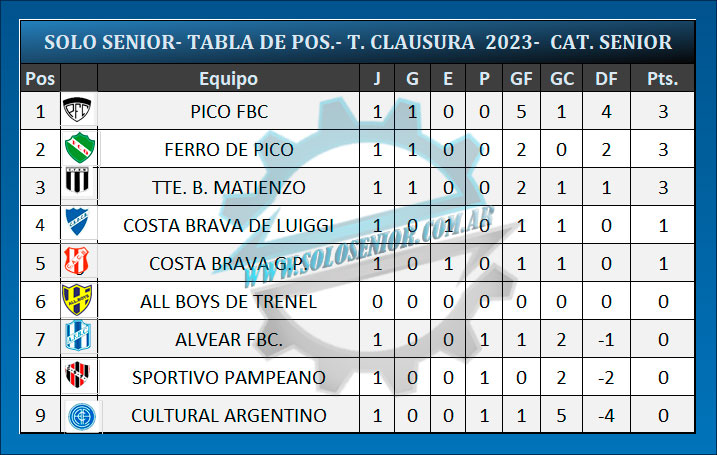Click the GF column header
717x455 pixels.
[521, 79]
